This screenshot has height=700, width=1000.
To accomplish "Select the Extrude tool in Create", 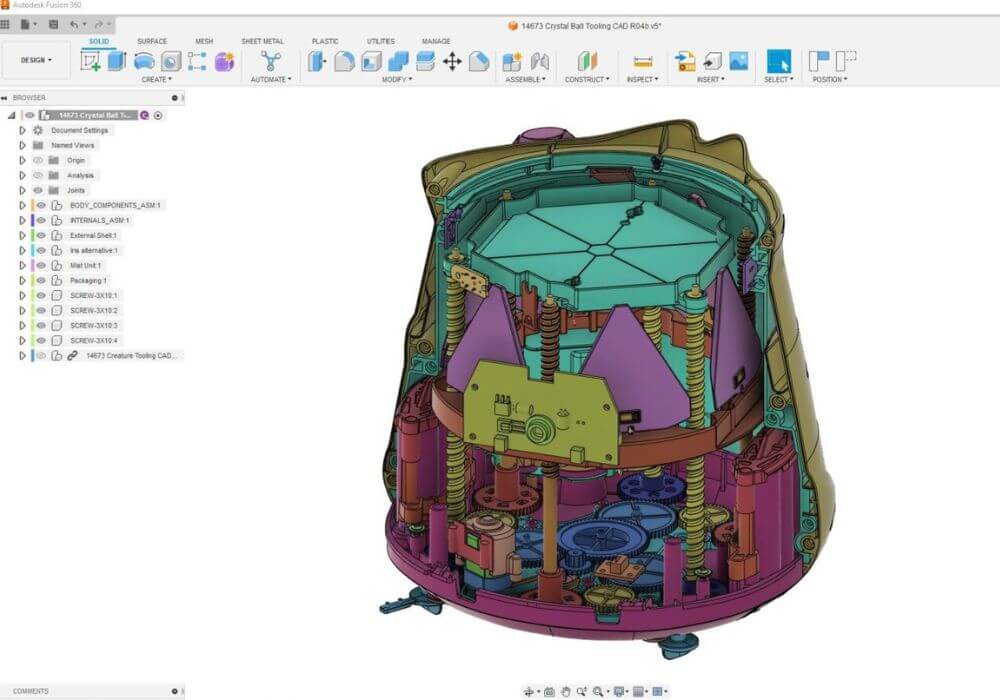I will 117,61.
